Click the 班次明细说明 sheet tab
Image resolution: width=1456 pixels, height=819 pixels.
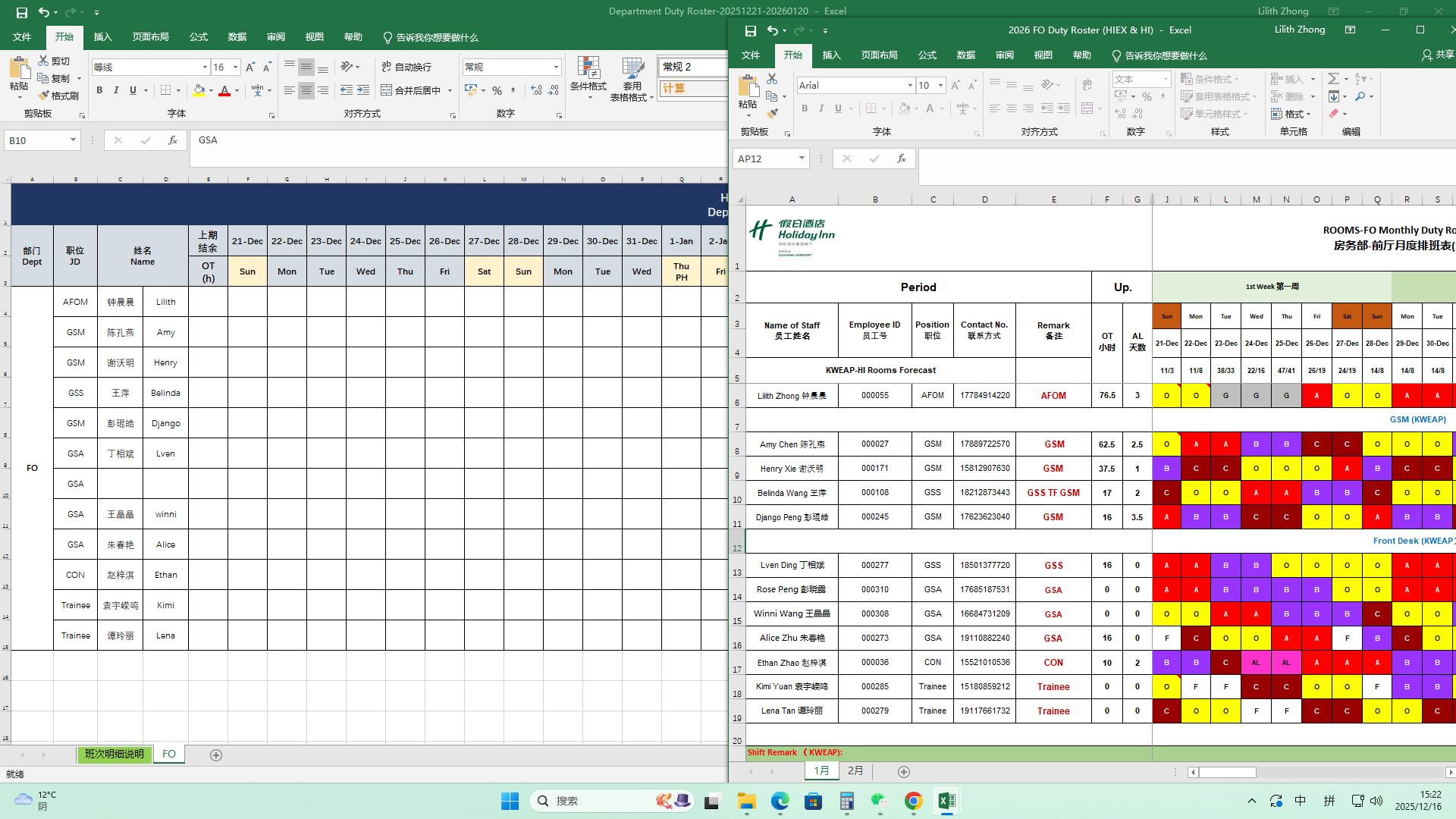click(115, 754)
